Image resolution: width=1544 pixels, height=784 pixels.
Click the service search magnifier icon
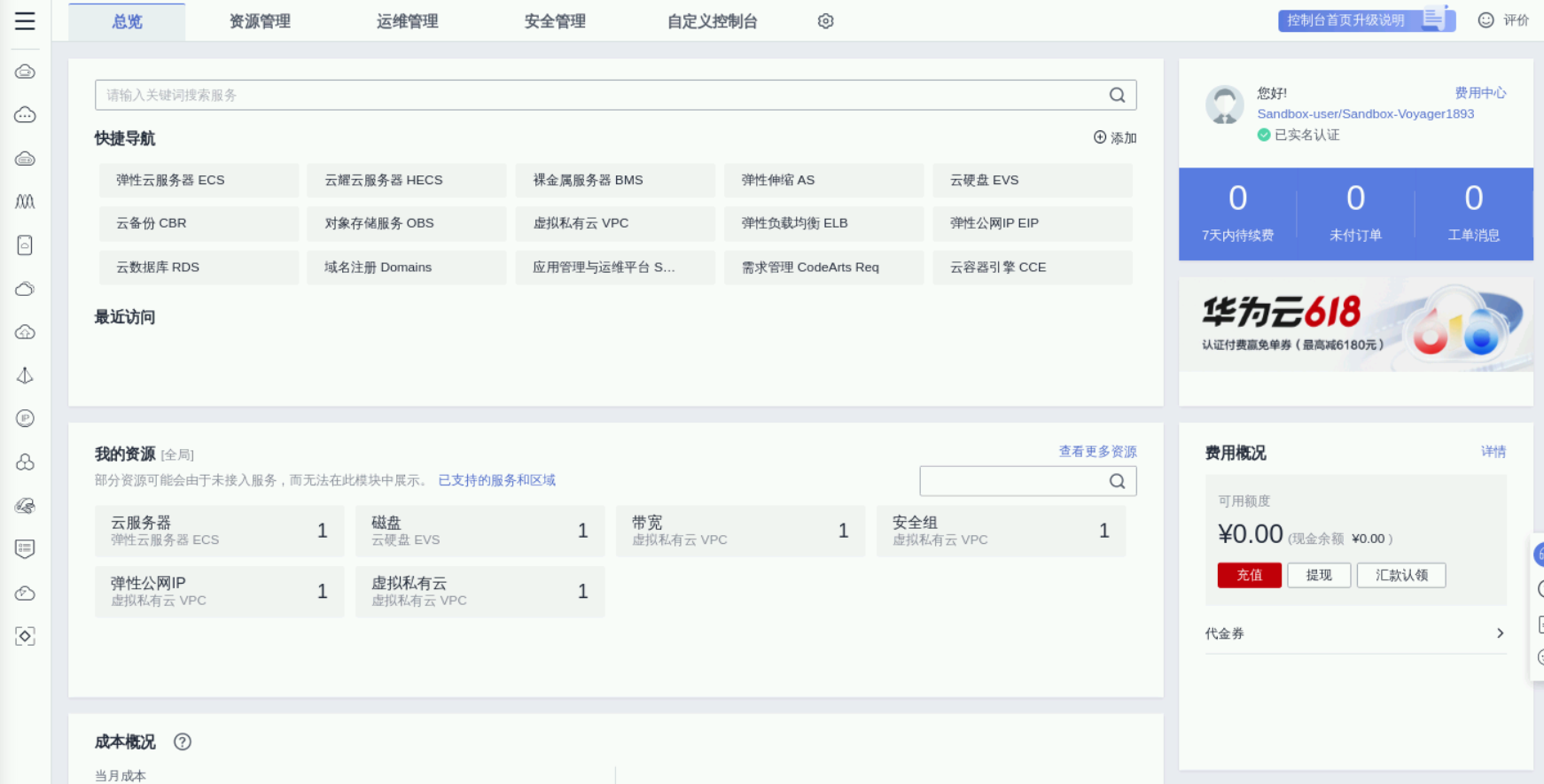point(1117,95)
